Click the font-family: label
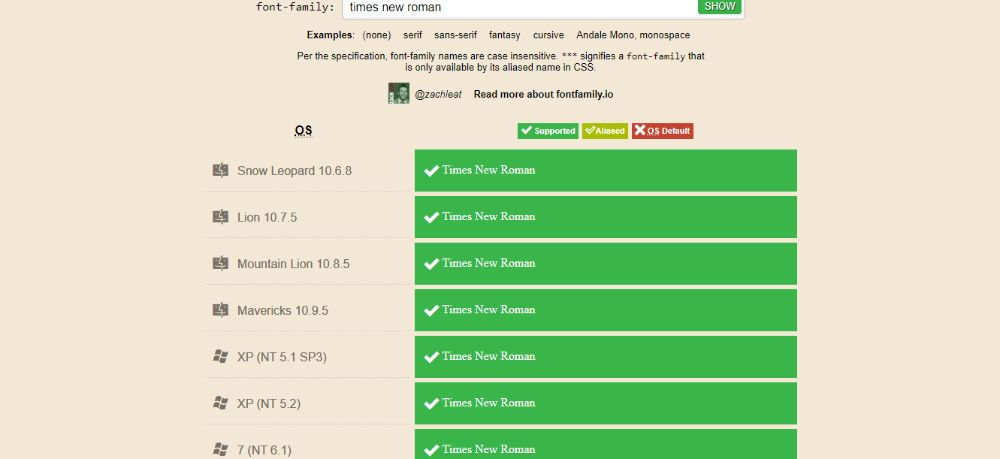1000x459 pixels. (295, 7)
